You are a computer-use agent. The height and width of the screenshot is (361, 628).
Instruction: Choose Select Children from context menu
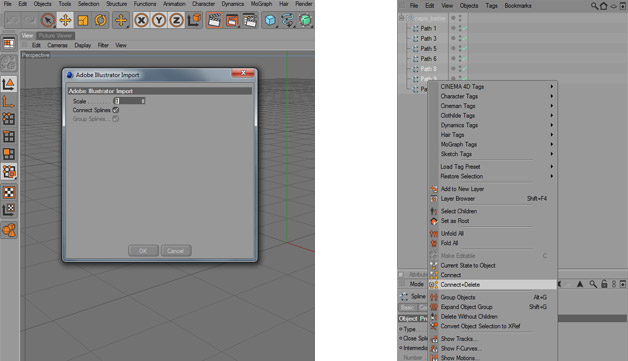point(493,211)
